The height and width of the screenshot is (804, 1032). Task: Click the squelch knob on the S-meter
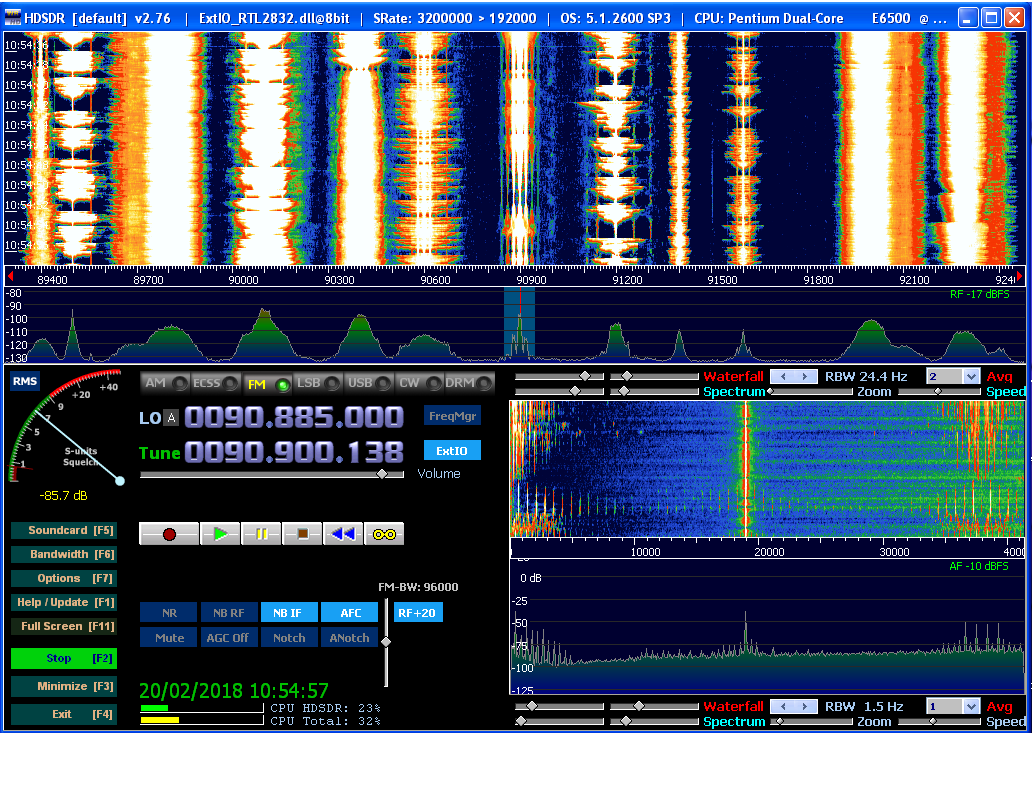[120, 481]
